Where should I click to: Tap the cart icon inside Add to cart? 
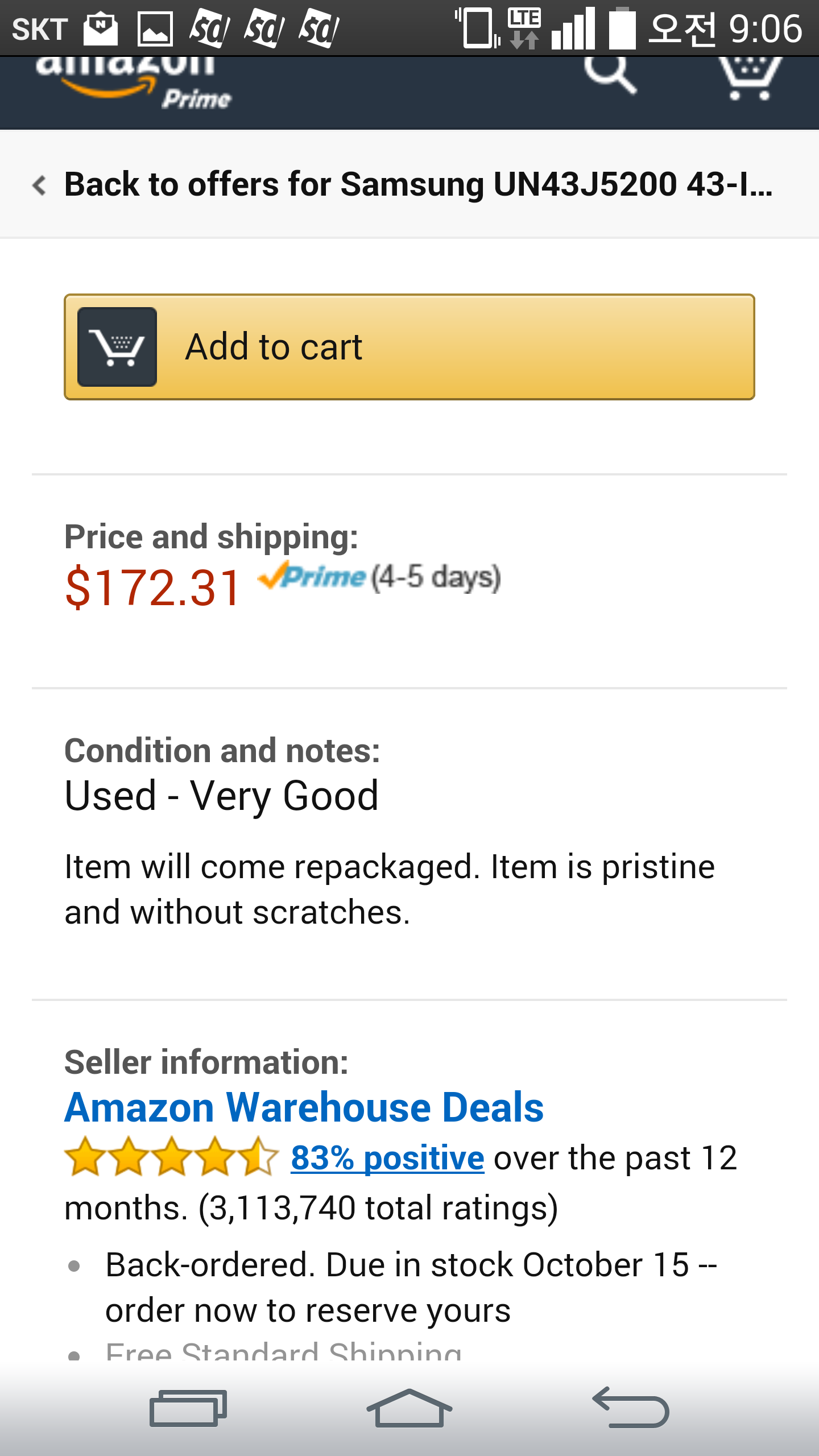117,347
